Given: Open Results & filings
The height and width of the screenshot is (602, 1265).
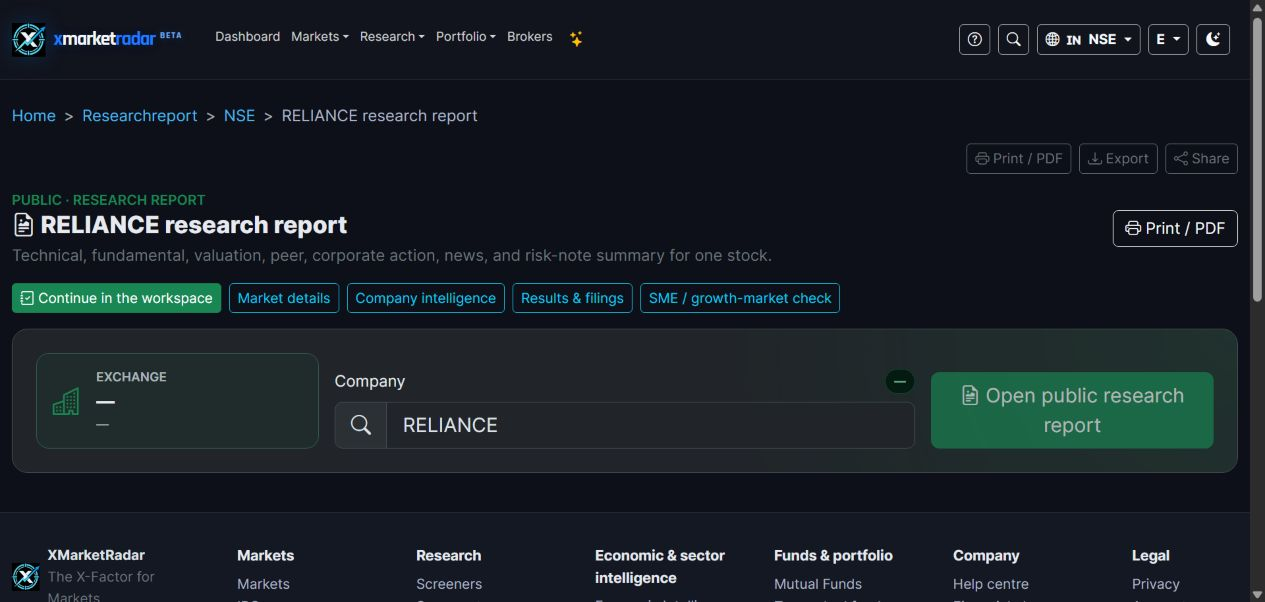Looking at the screenshot, I should tap(572, 298).
